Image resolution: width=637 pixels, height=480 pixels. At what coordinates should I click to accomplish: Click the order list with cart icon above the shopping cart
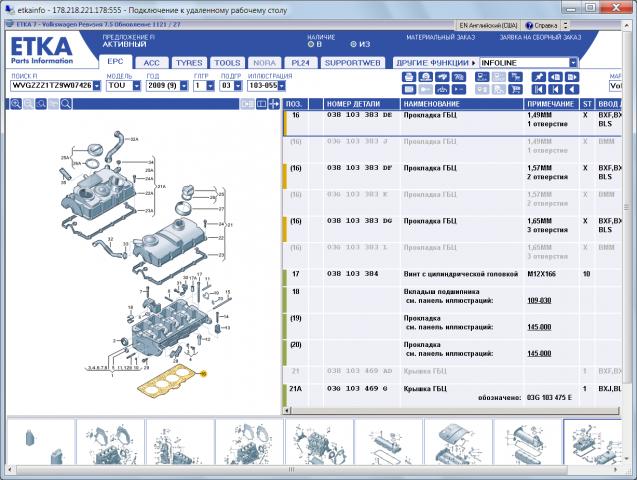pyautogui.click(x=516, y=77)
